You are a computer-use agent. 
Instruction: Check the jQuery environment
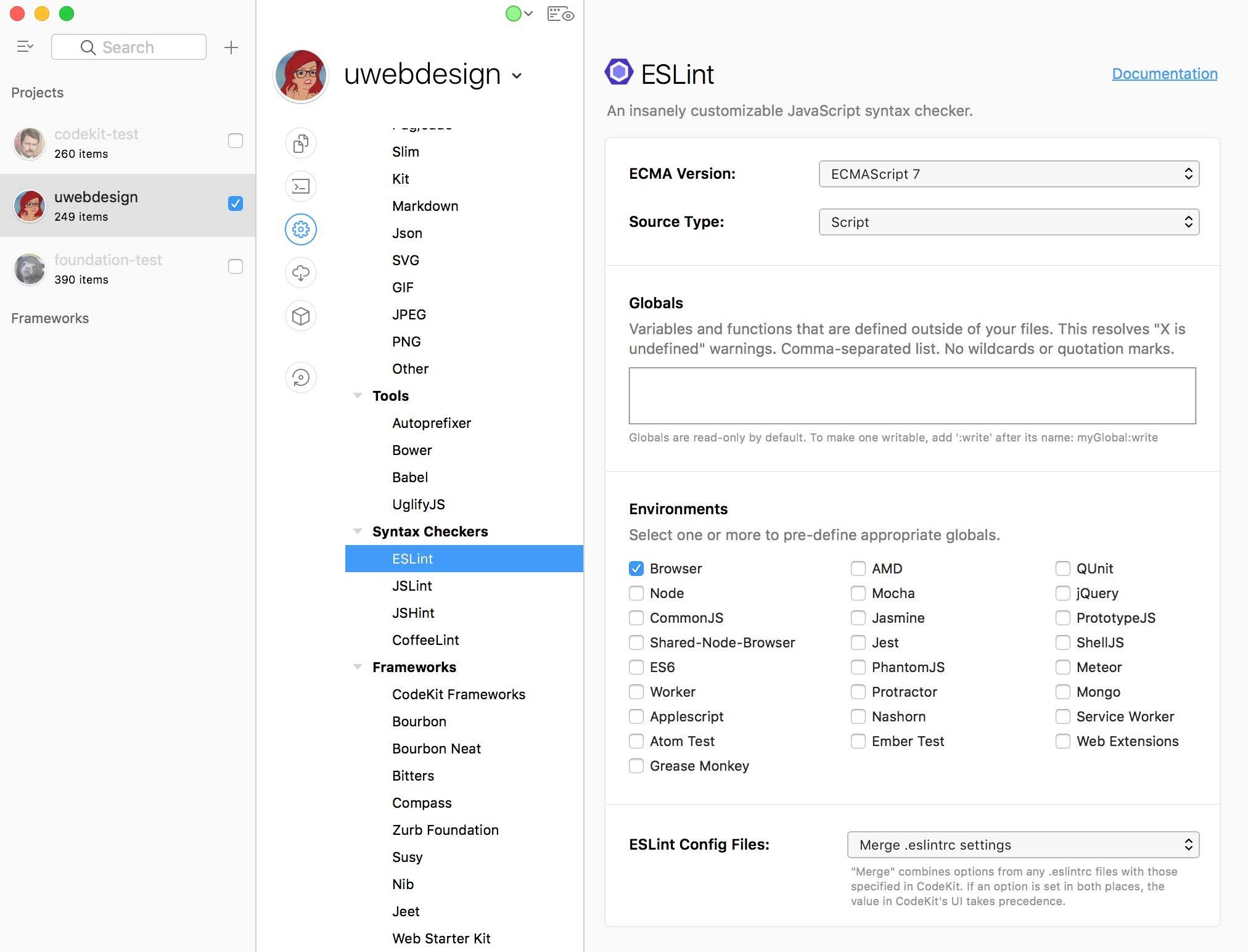1063,593
